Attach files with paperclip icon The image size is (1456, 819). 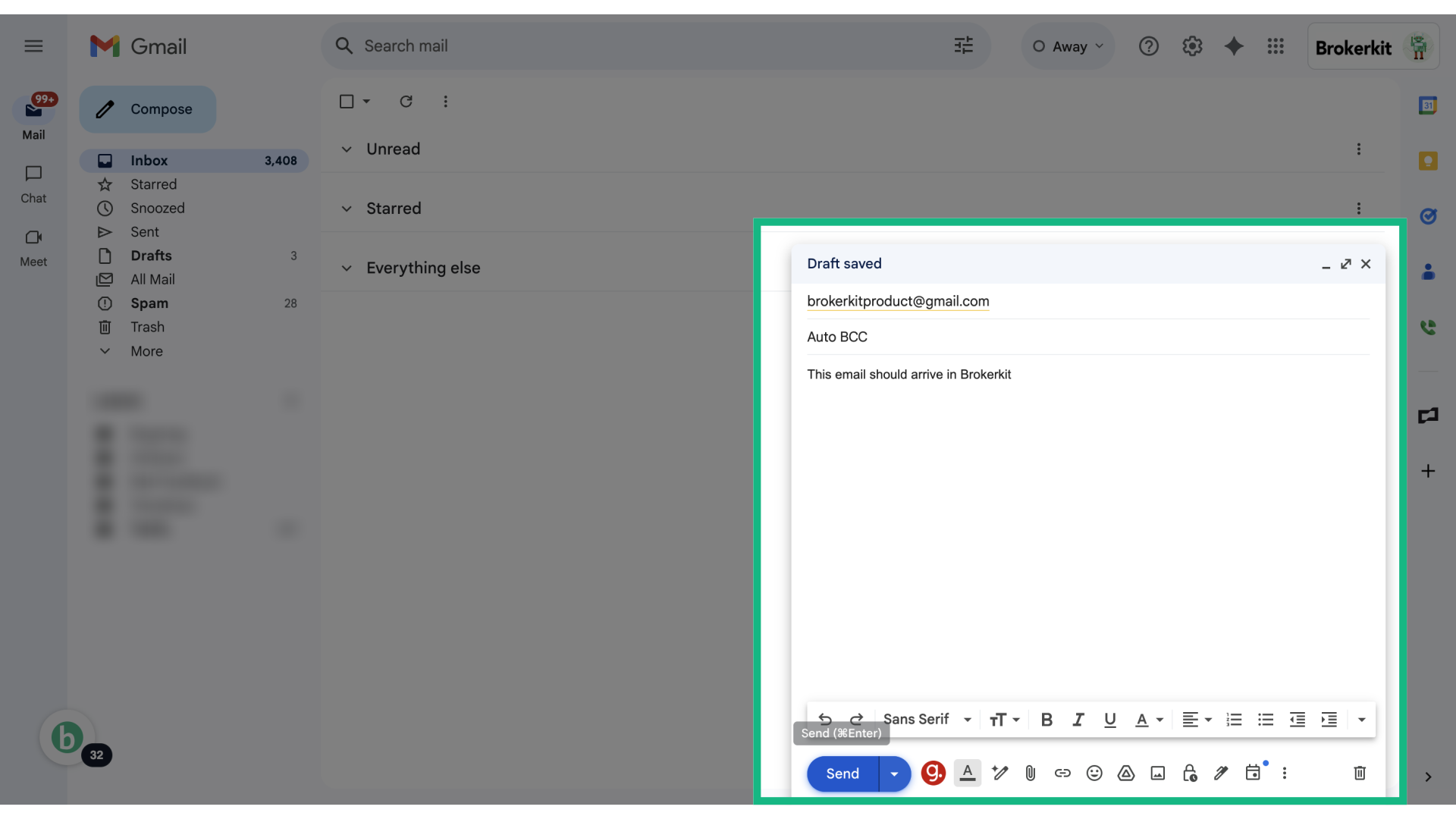pyautogui.click(x=1031, y=773)
